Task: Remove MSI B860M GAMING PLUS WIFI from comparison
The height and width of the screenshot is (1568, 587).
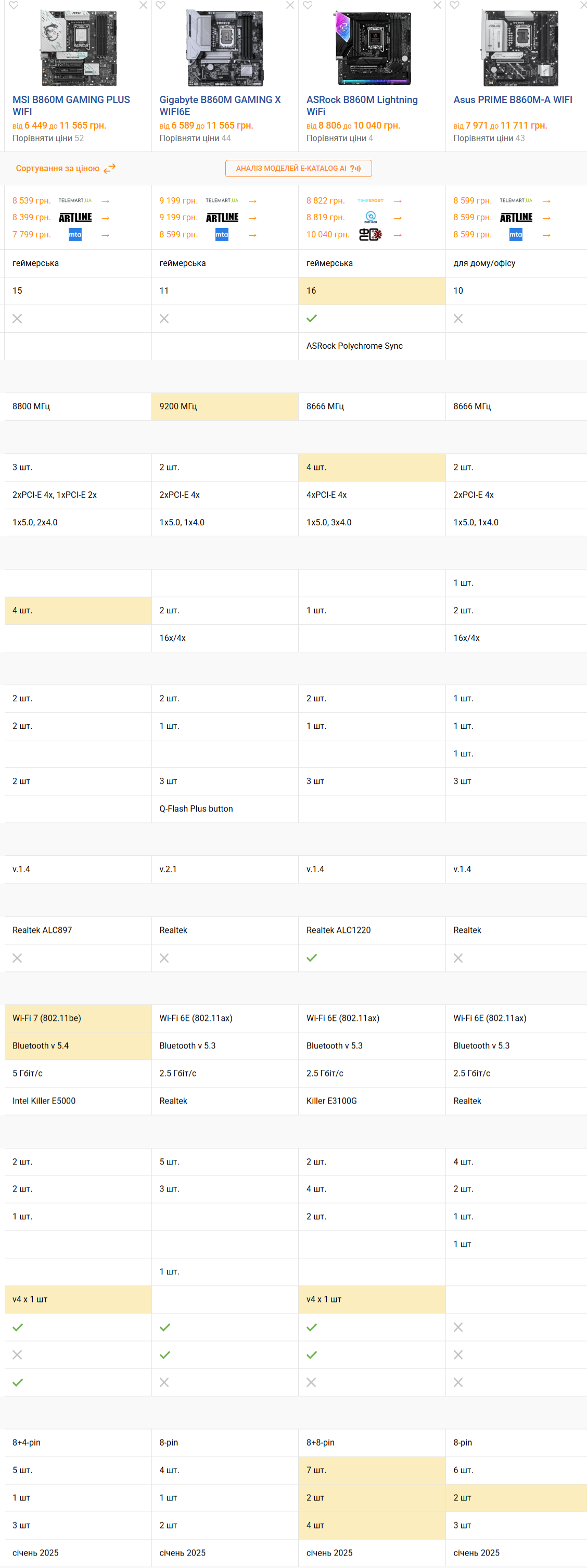Action: pyautogui.click(x=143, y=6)
